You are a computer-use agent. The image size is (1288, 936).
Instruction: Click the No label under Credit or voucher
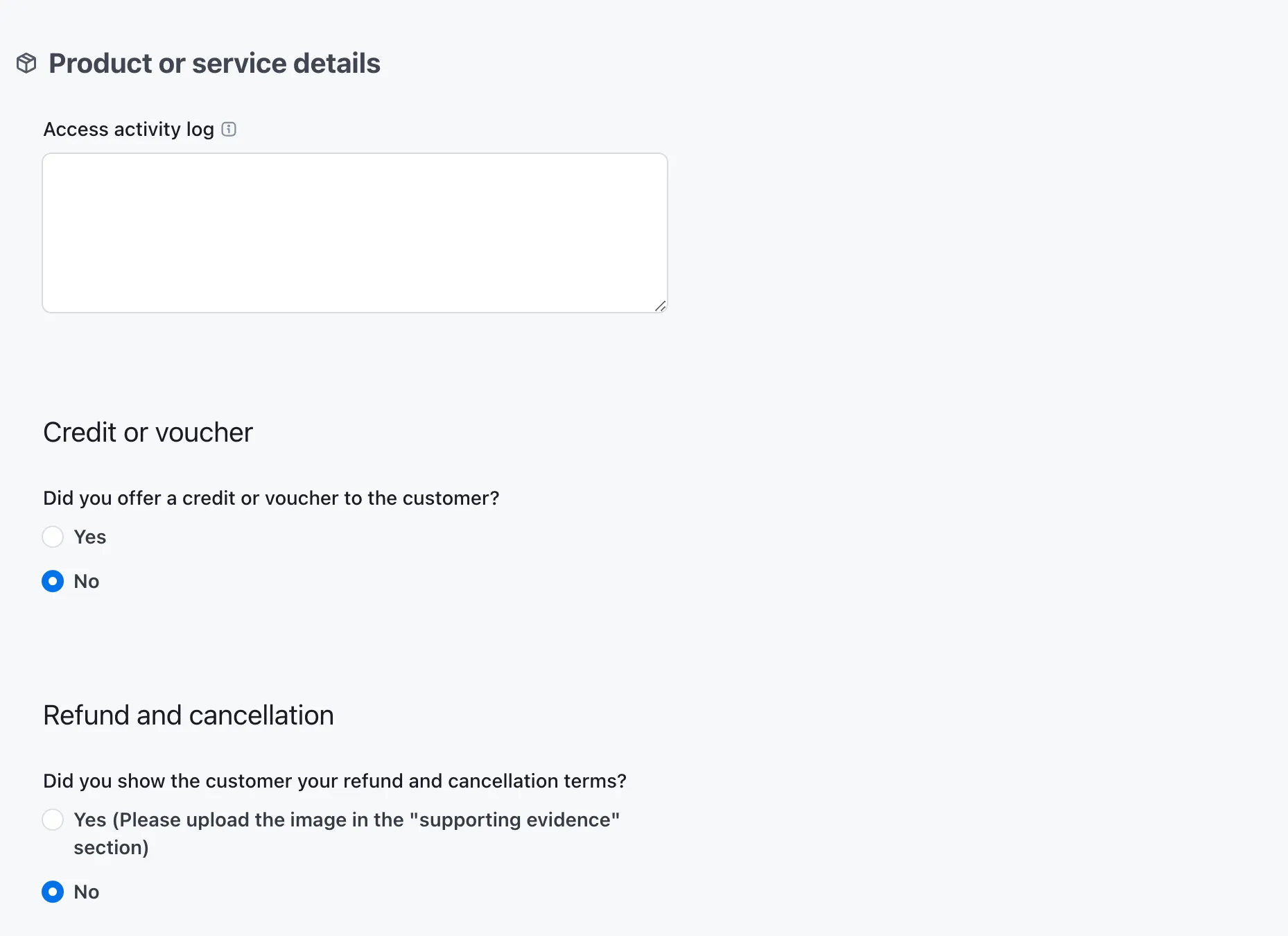86,581
